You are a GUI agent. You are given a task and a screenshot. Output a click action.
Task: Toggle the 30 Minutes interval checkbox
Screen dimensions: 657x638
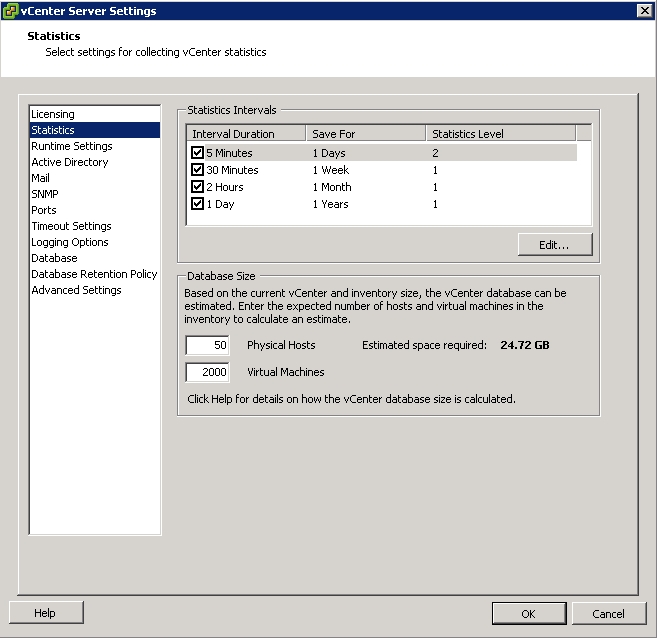(x=197, y=170)
